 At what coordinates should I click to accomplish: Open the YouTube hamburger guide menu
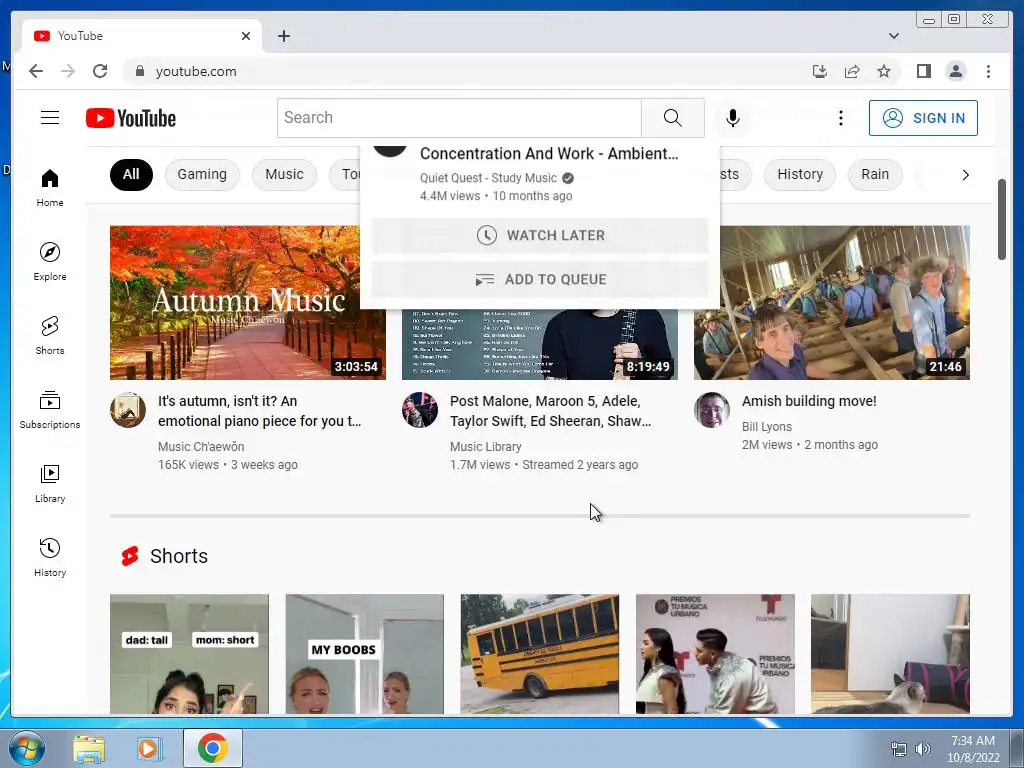tap(50, 118)
